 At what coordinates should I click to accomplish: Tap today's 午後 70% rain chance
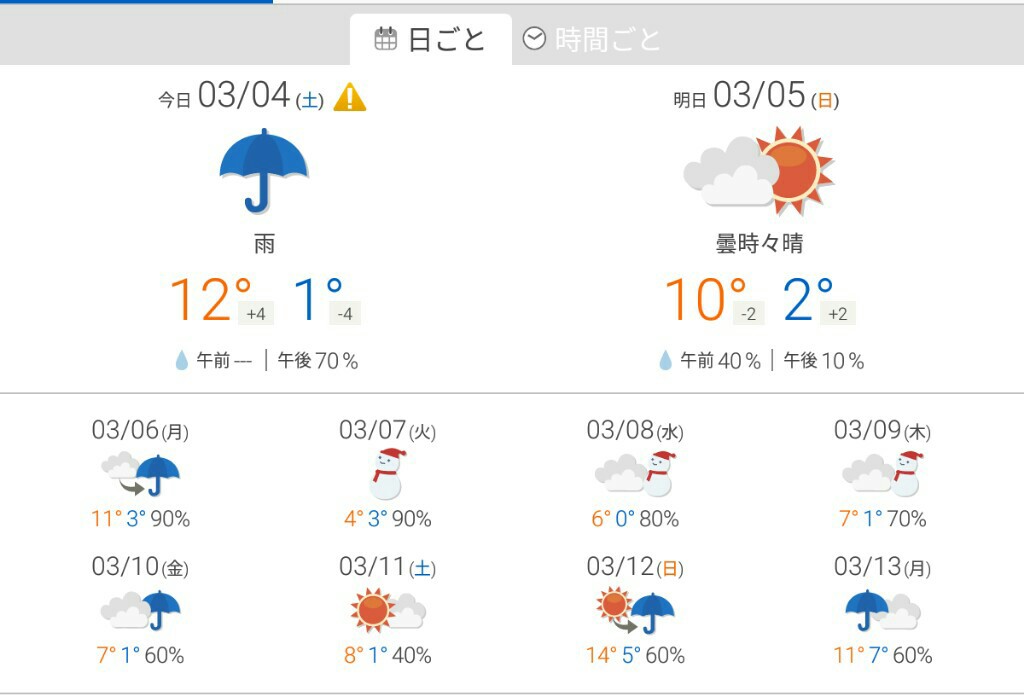318,360
